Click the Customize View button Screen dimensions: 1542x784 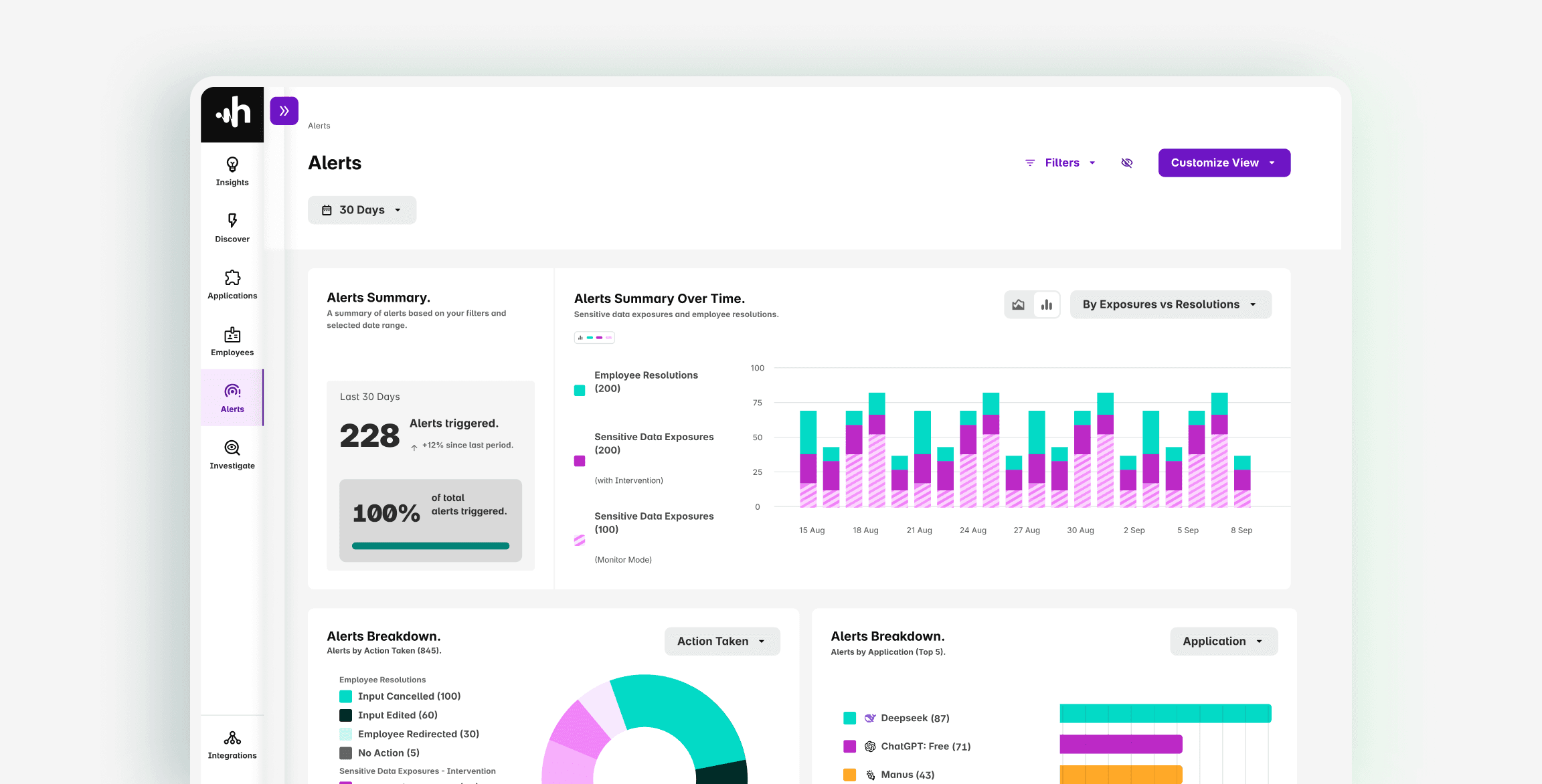click(1223, 163)
